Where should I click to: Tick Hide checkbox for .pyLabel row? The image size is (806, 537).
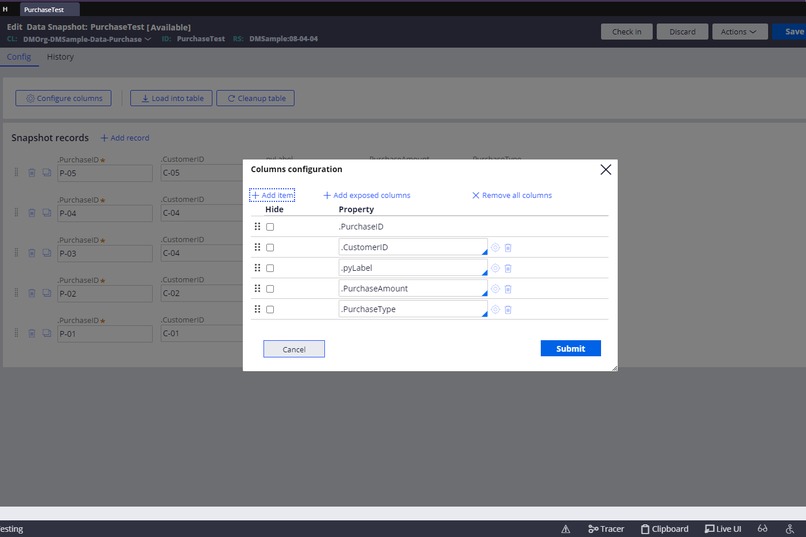pyautogui.click(x=270, y=268)
